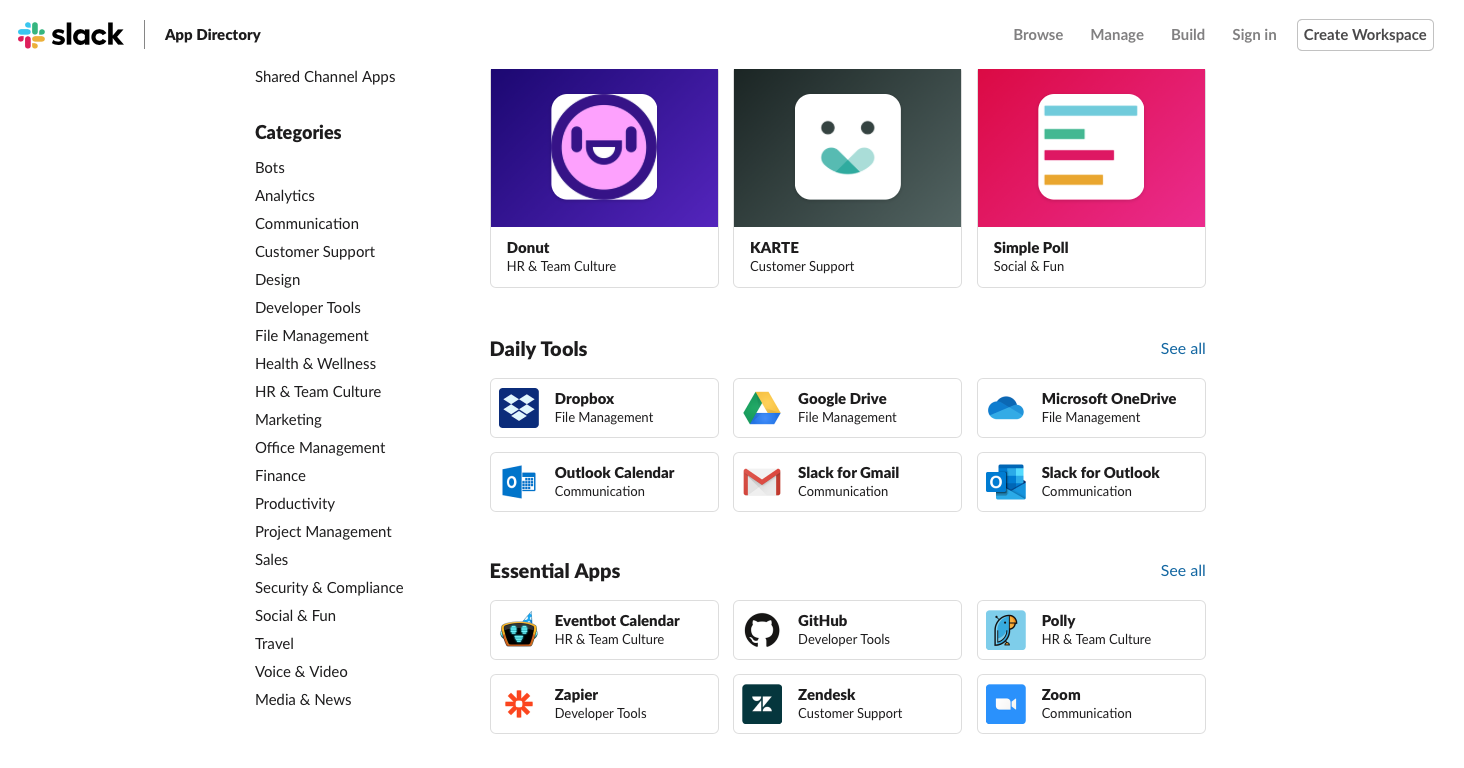Open the Simple Poll app icon image
Viewport: 1464px width, 768px height.
[x=1091, y=147]
